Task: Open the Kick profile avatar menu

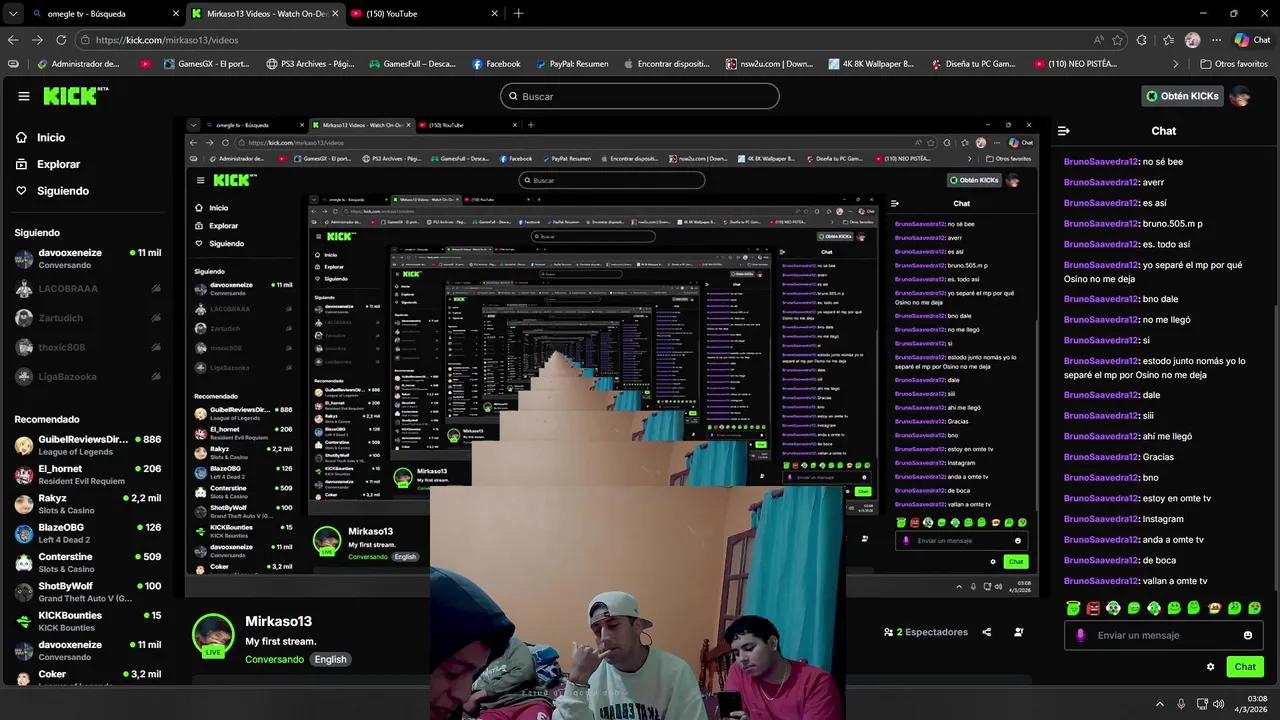Action: coord(1240,96)
